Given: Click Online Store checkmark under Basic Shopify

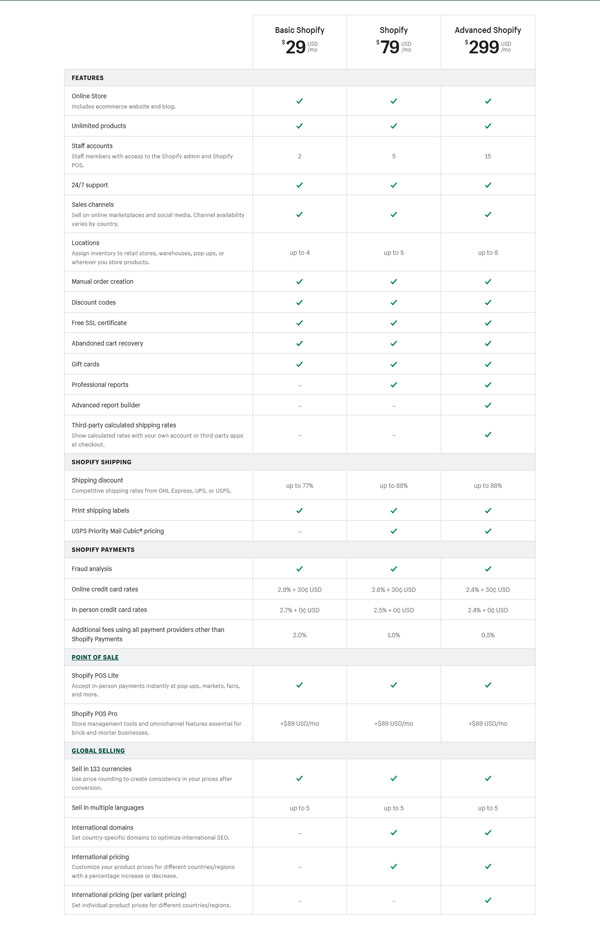Looking at the screenshot, I should coord(300,101).
